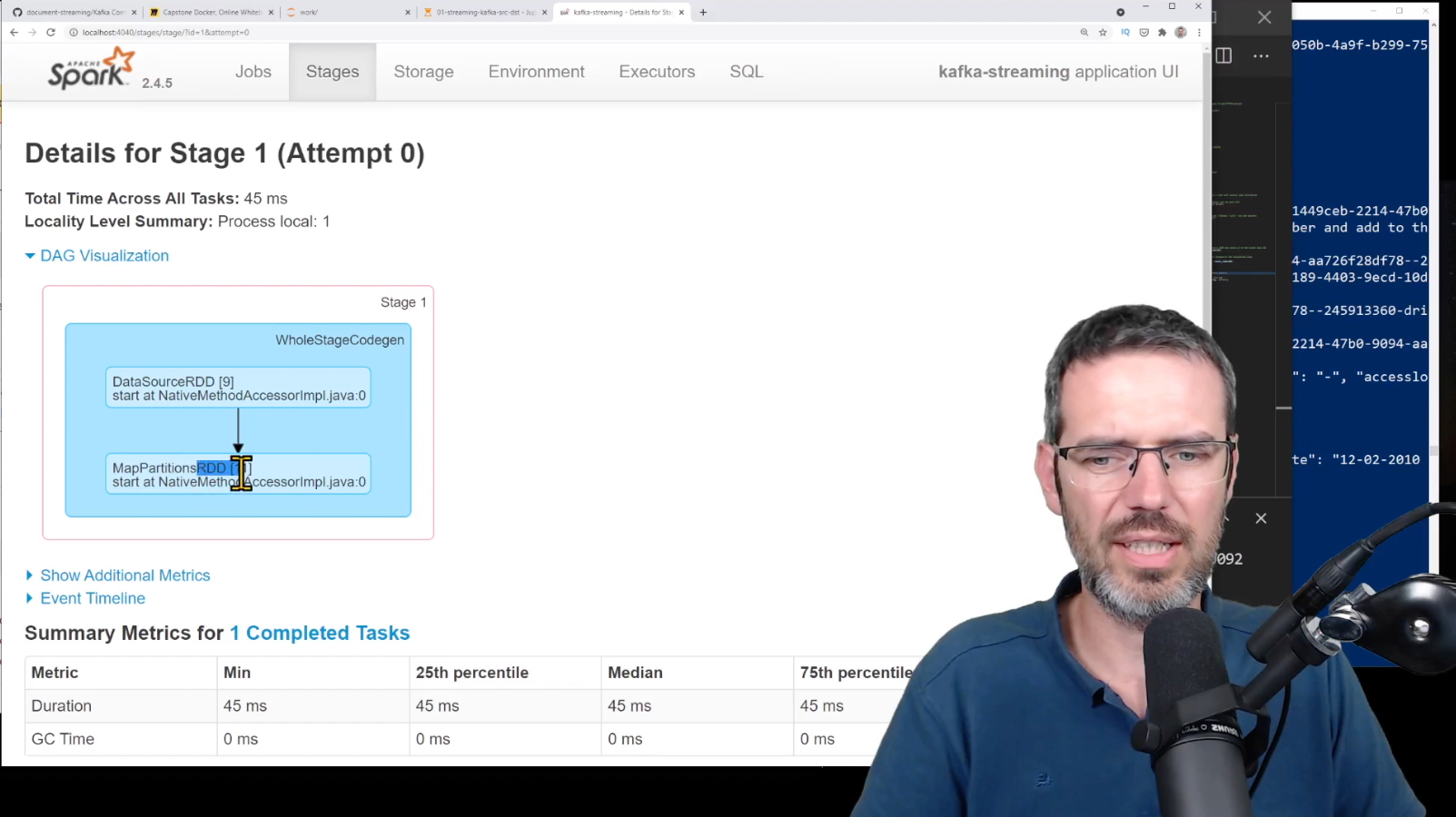Open the Environment tab in Spark UI
1456x817 pixels.
click(x=537, y=72)
